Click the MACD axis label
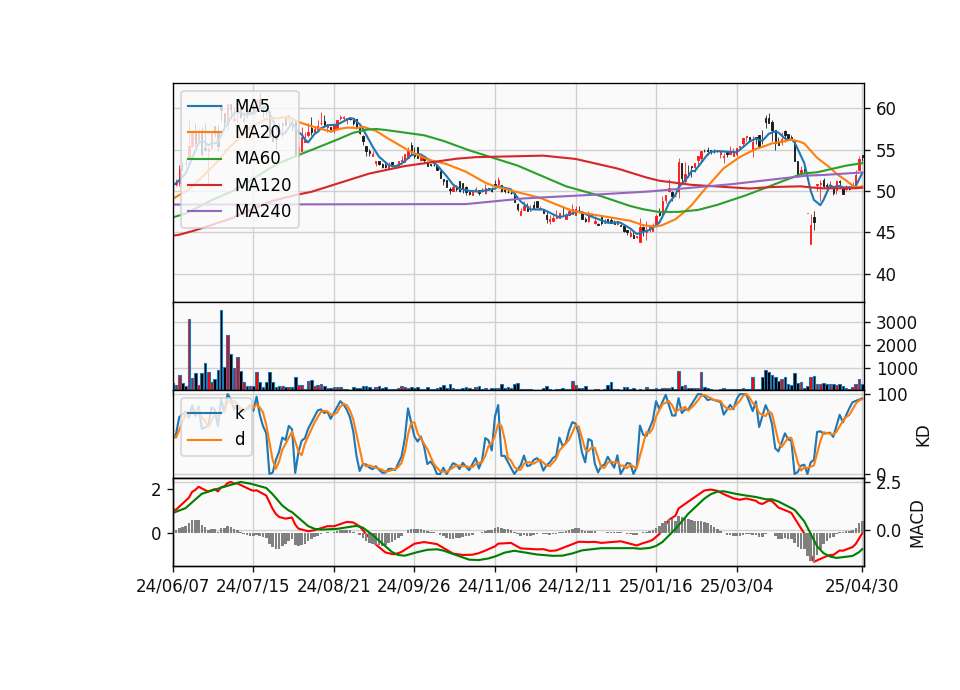 [x=917, y=524]
